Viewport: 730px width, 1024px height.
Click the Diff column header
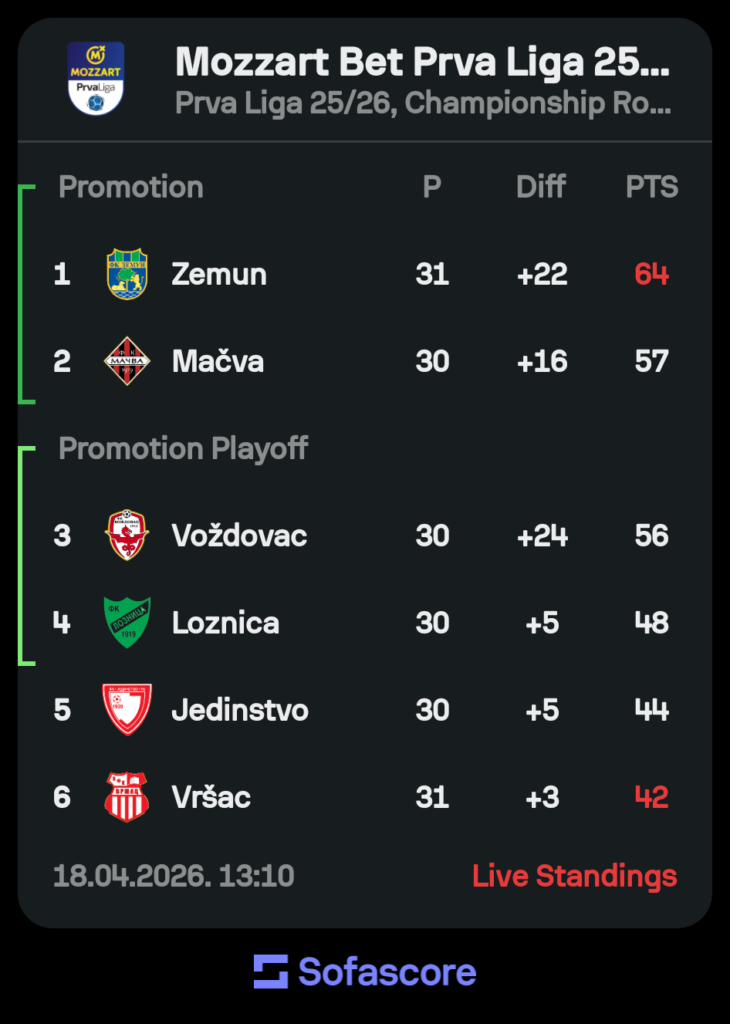point(541,187)
